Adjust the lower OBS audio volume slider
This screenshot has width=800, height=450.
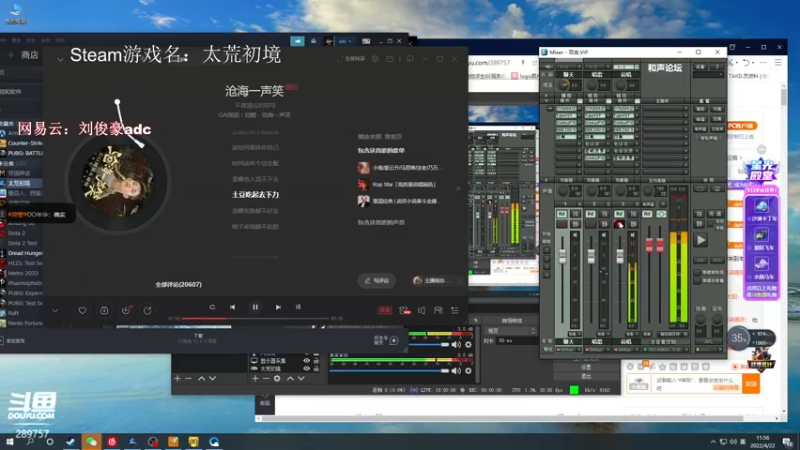[x=390, y=371]
